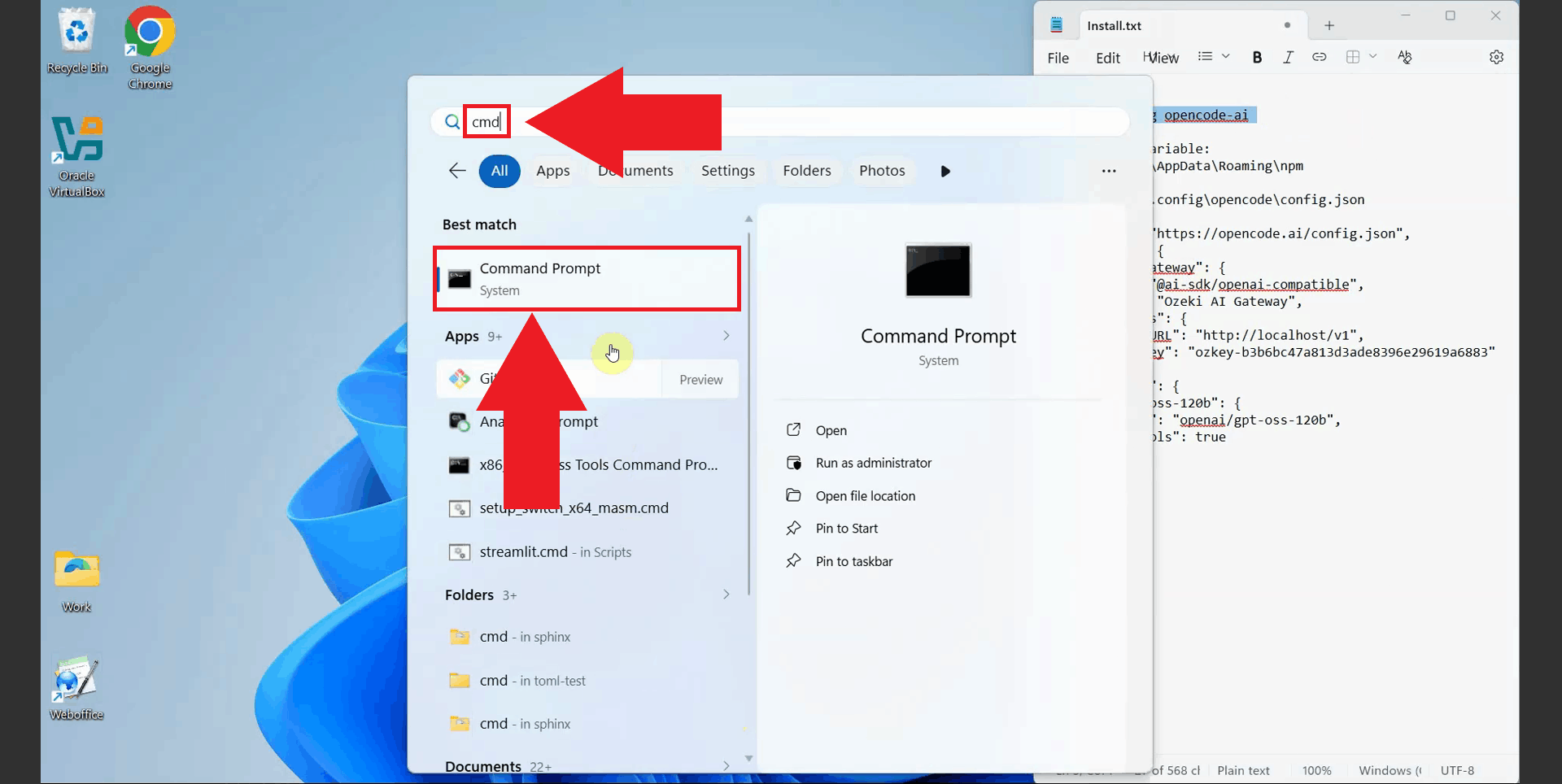
Task: Click the Bold formatting icon in Notepad
Action: click(1257, 57)
